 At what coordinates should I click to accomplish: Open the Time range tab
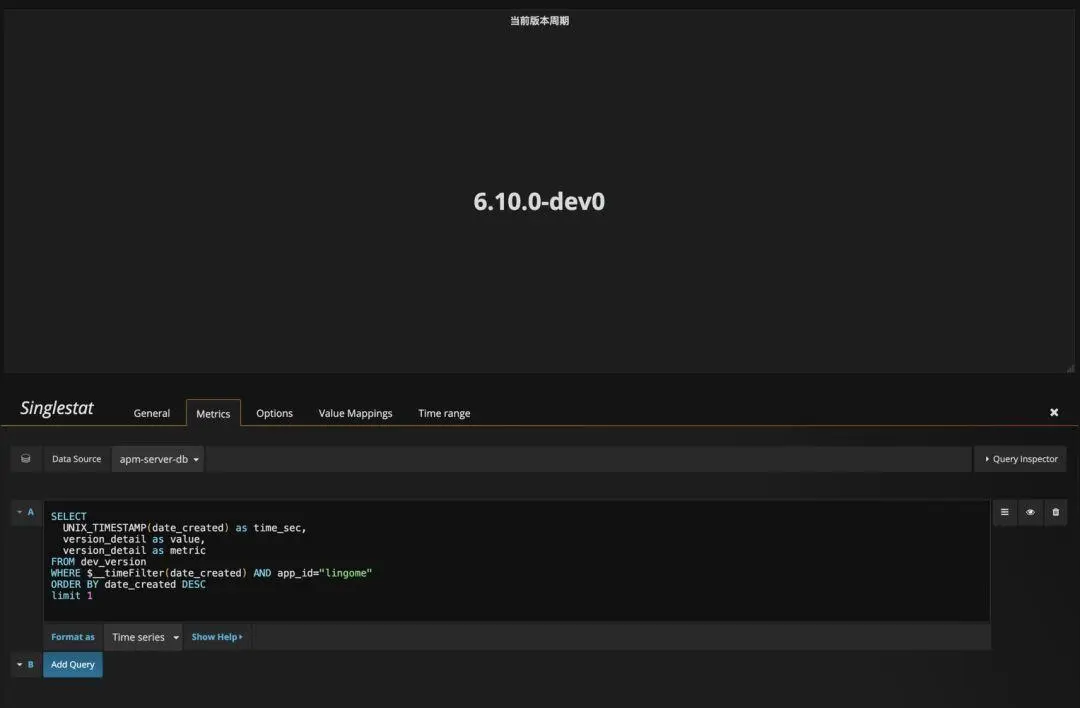(444, 413)
